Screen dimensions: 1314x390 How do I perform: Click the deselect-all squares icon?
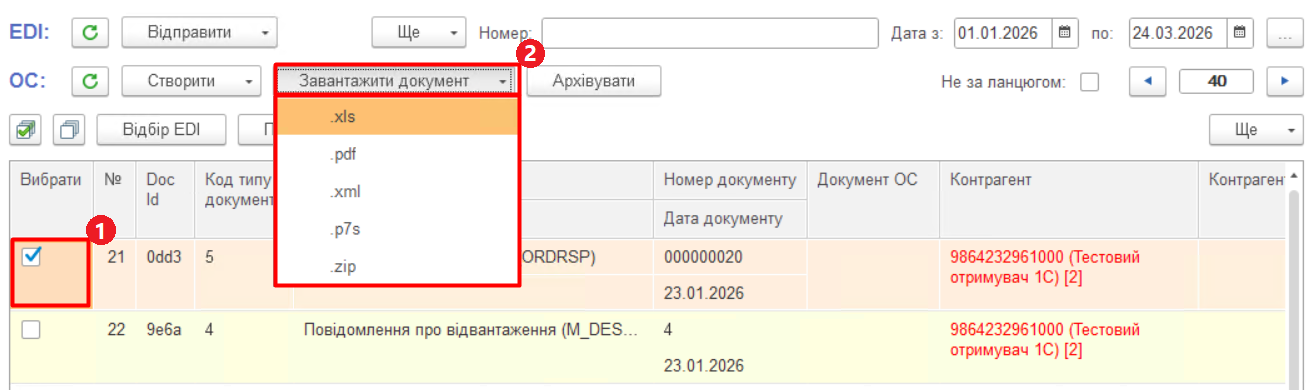(70, 130)
